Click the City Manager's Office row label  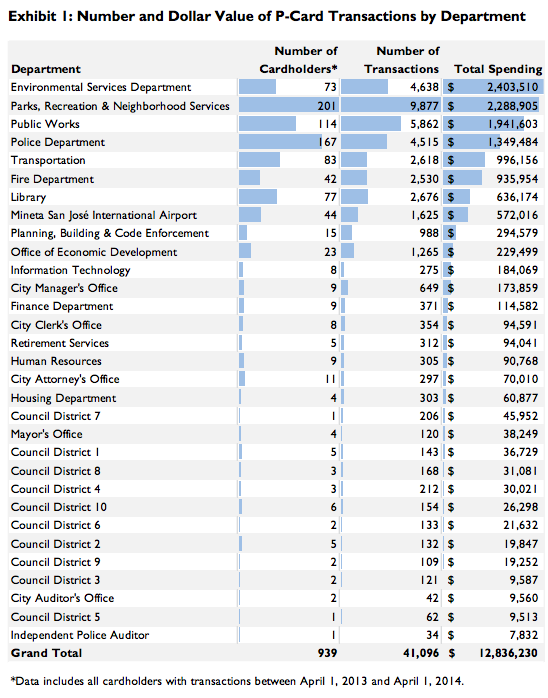(65, 288)
